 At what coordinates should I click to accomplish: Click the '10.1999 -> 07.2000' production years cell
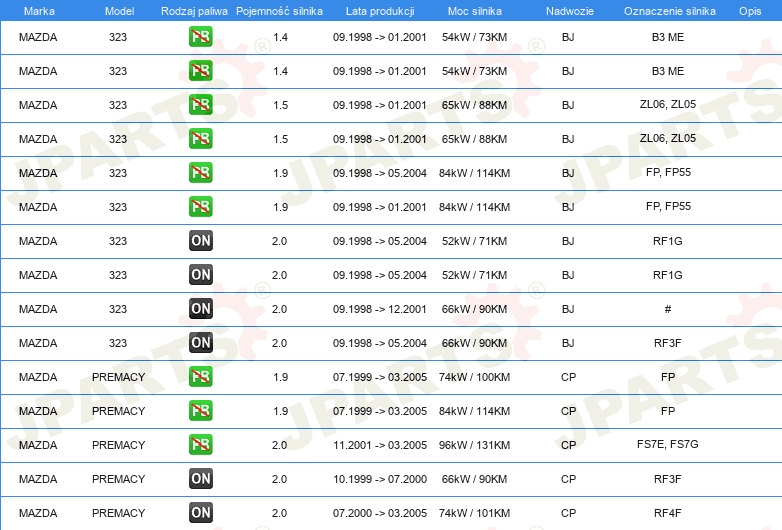pyautogui.click(x=379, y=479)
